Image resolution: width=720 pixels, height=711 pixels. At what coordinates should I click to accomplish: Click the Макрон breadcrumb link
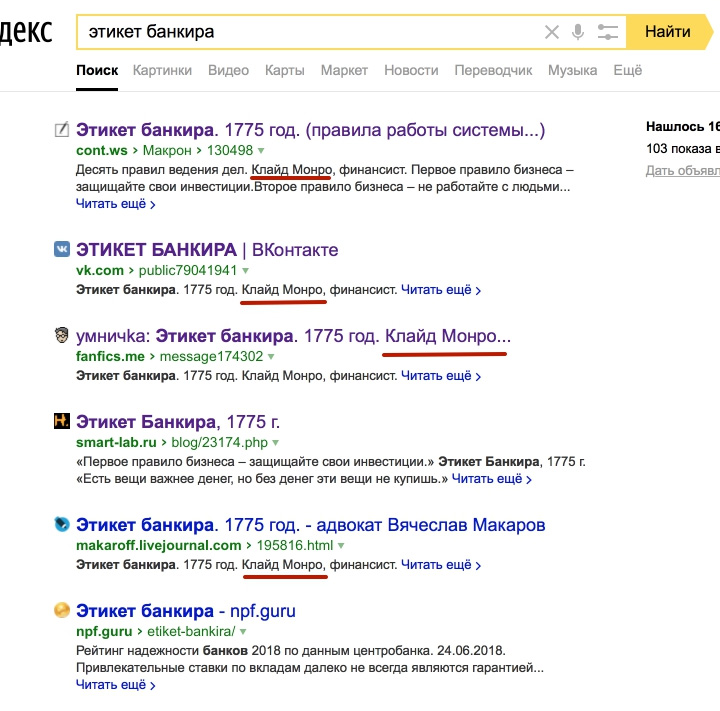click(x=167, y=150)
